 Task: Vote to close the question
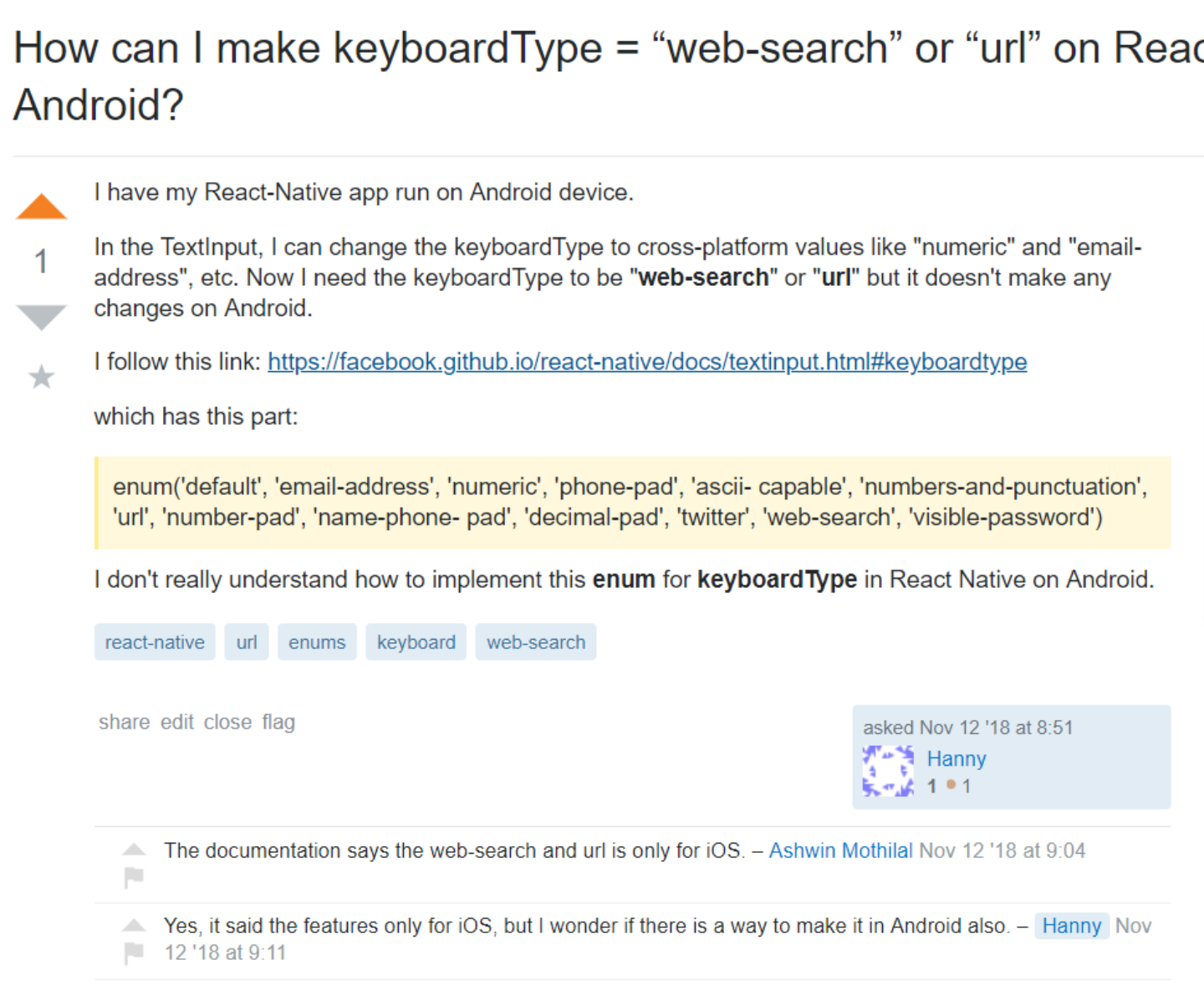[x=227, y=722]
